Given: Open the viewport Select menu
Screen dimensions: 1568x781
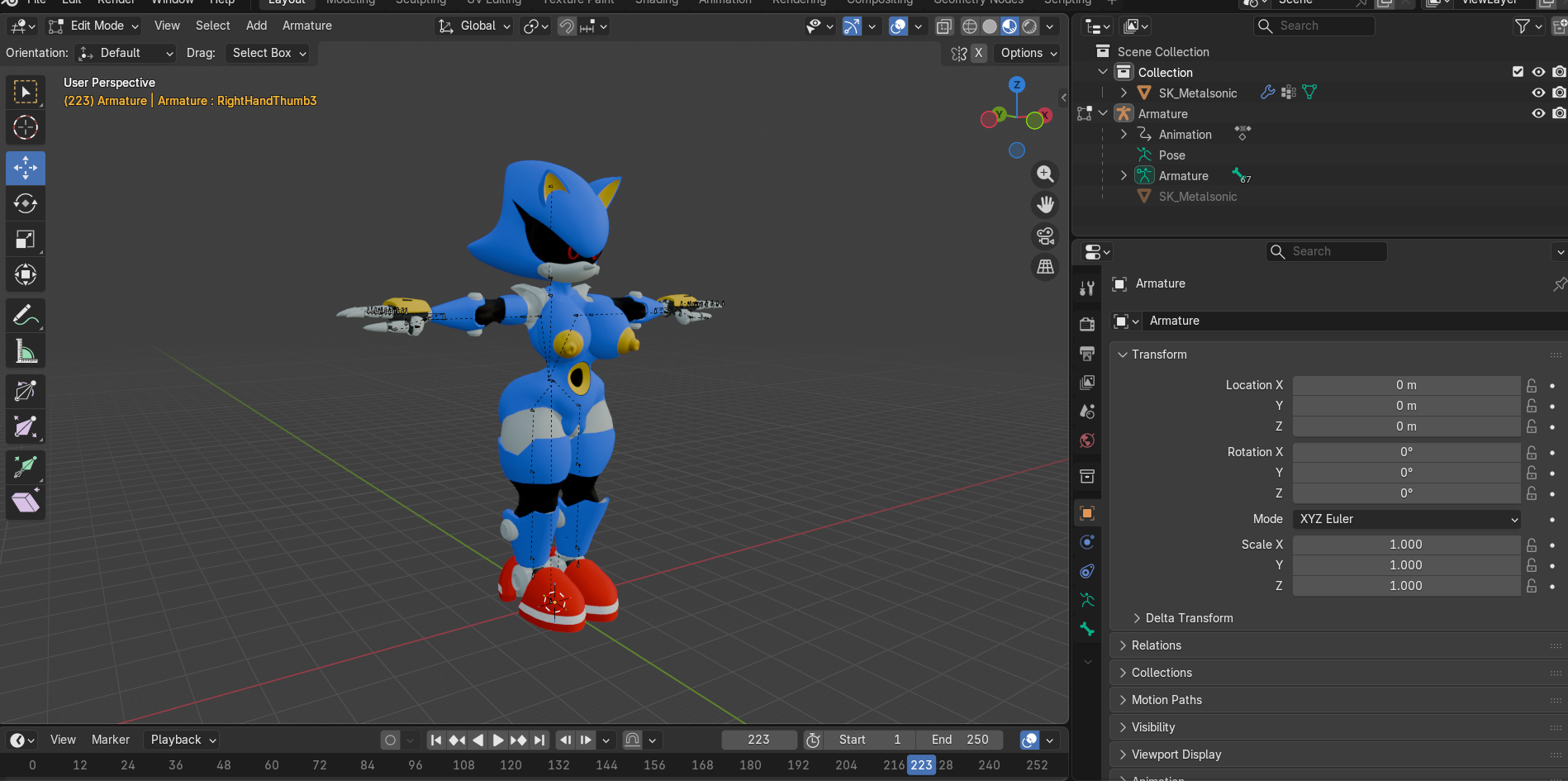Looking at the screenshot, I should click(213, 26).
